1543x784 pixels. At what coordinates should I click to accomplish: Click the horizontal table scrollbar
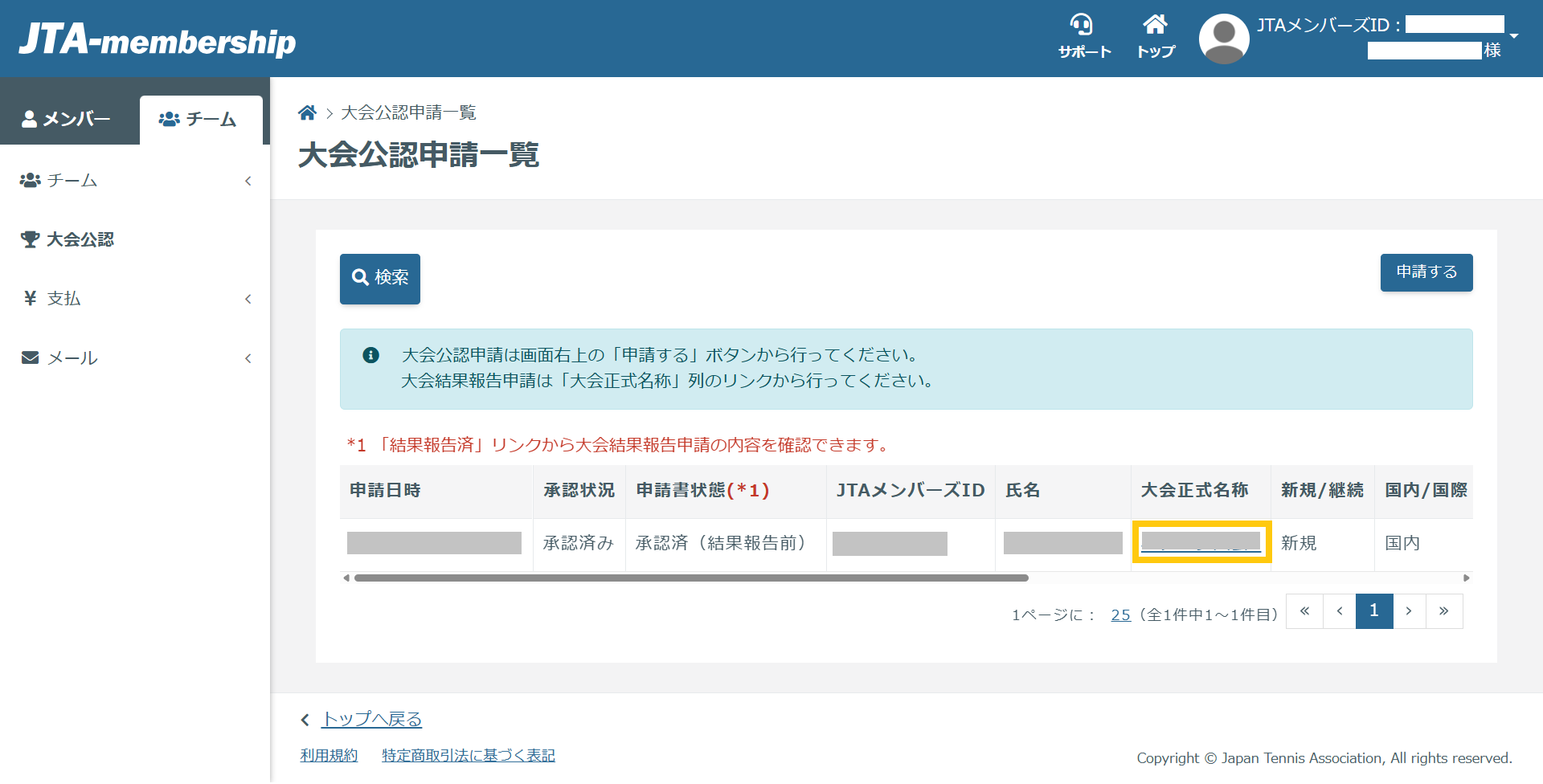[691, 578]
